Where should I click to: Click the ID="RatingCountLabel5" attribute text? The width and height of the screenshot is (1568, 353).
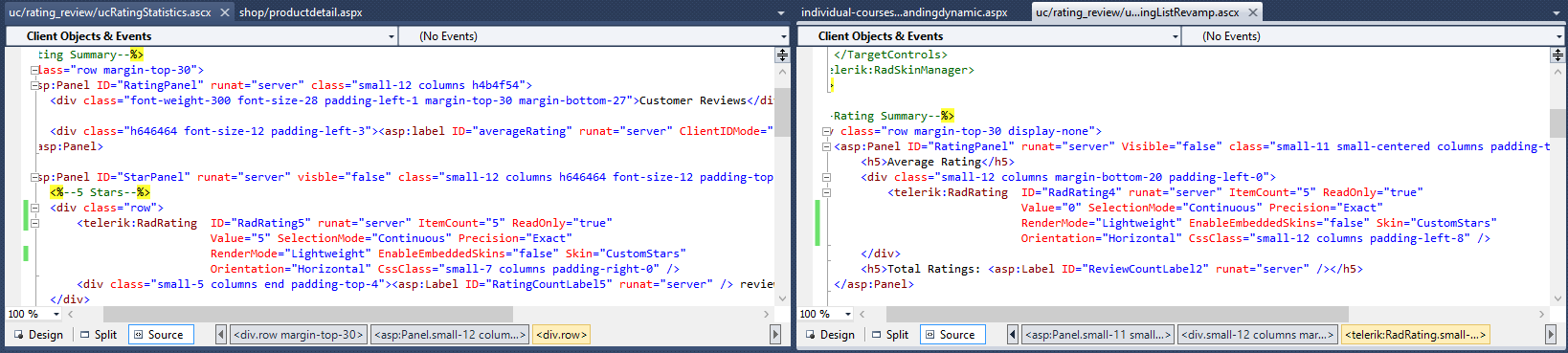point(538,284)
